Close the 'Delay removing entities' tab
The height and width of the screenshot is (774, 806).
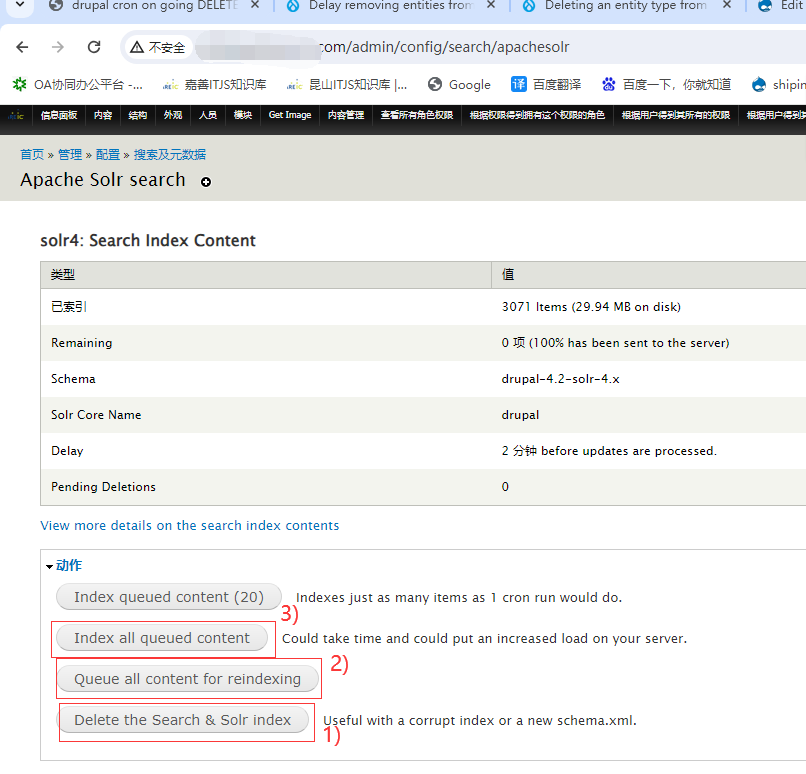[x=491, y=5]
